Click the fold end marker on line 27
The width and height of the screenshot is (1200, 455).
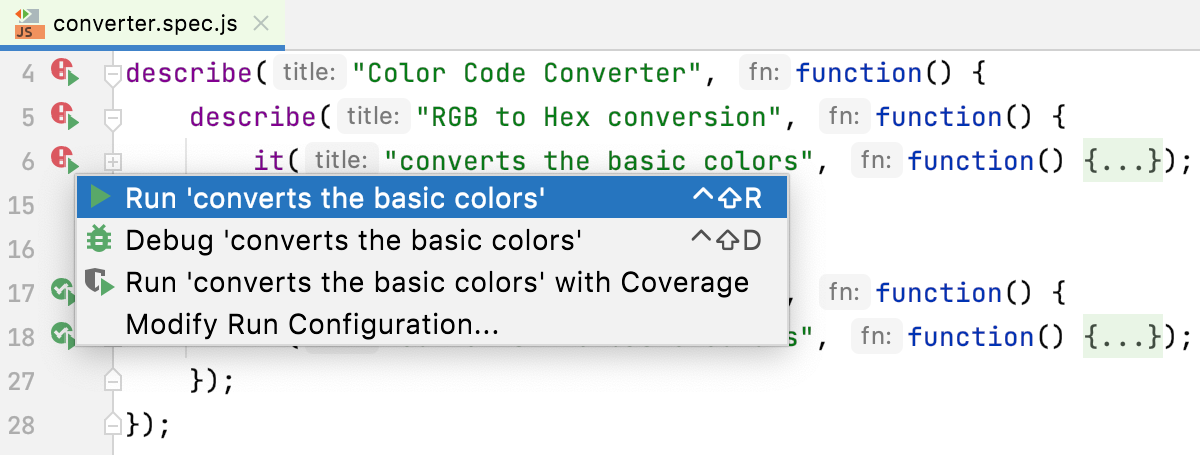(x=113, y=381)
